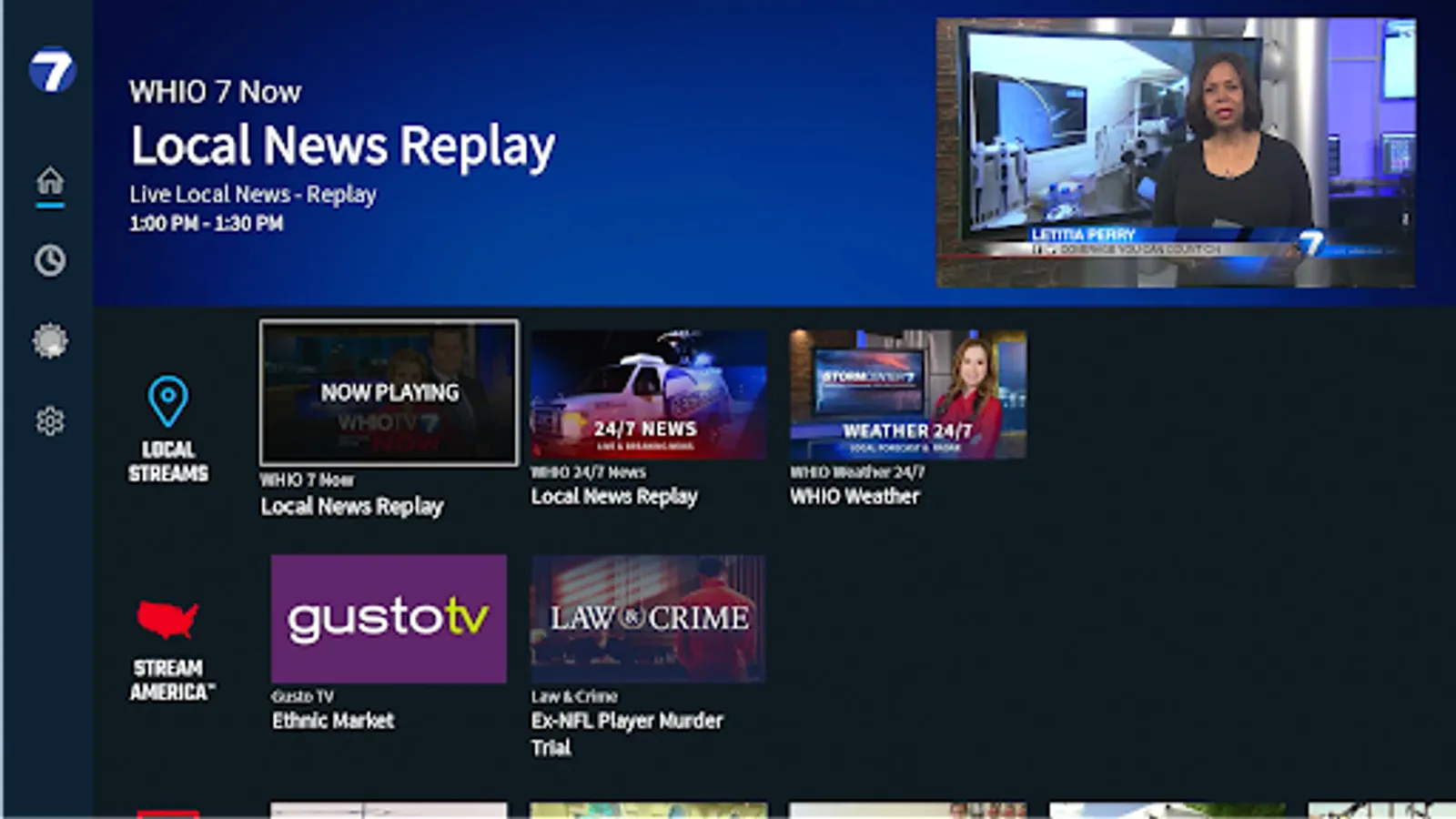Click the 'Local News Replay' hero title
This screenshot has width=1456, height=819.
[x=343, y=147]
